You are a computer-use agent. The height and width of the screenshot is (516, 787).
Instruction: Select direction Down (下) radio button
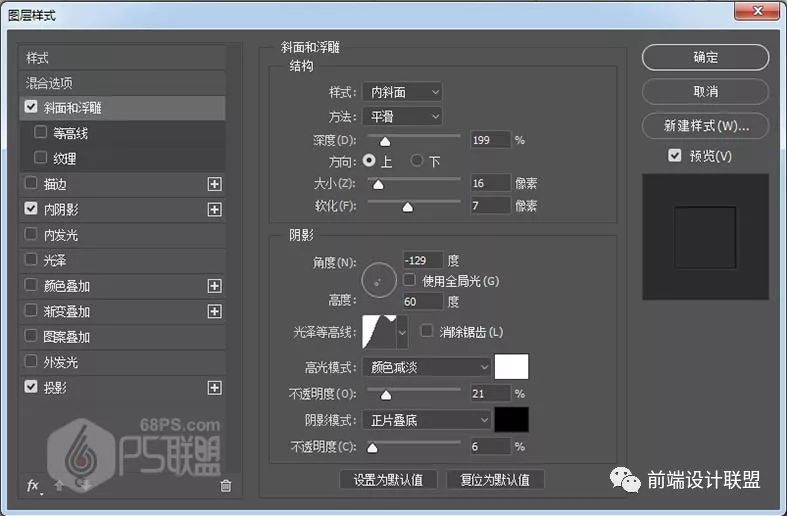tap(417, 160)
